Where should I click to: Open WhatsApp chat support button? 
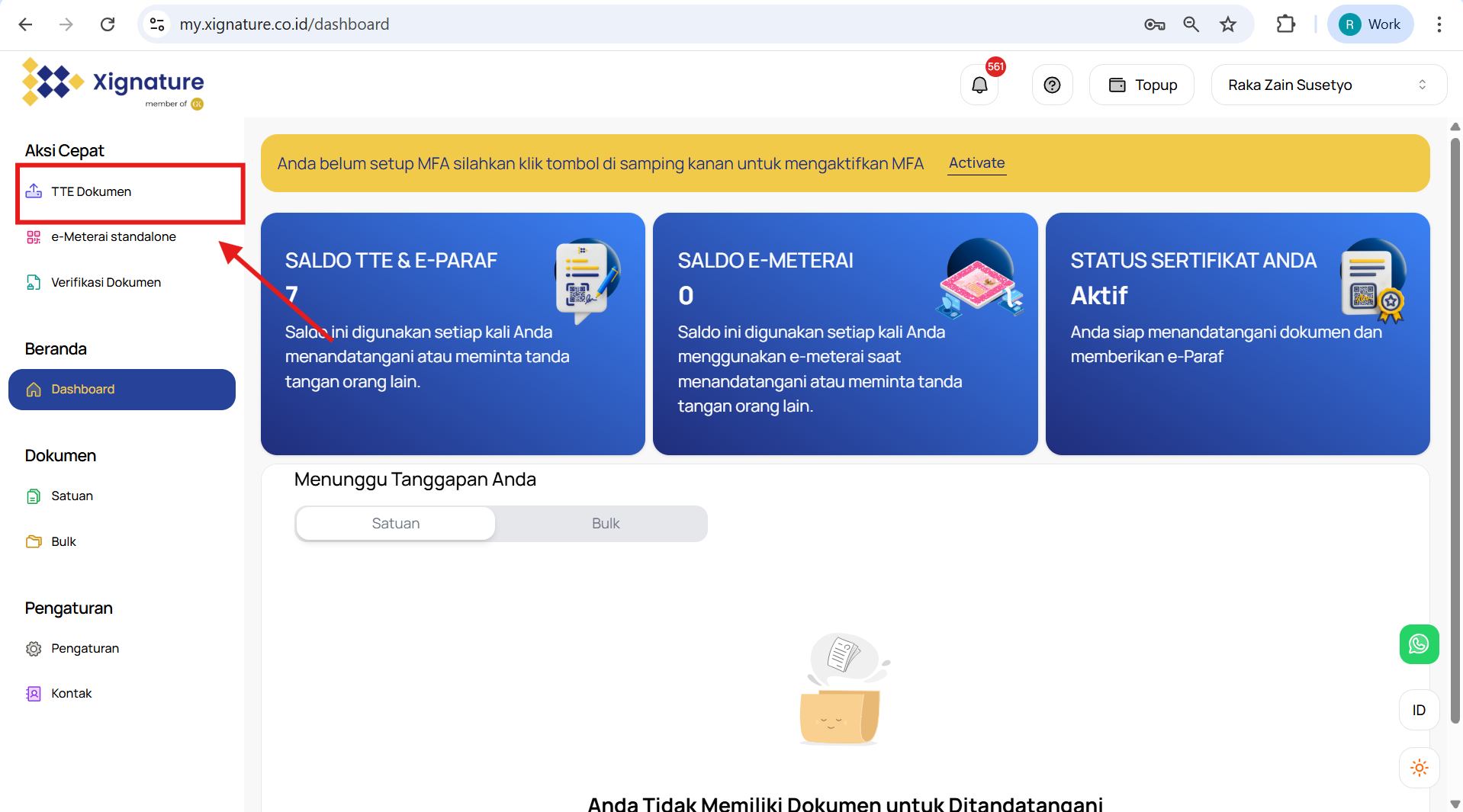click(1419, 644)
